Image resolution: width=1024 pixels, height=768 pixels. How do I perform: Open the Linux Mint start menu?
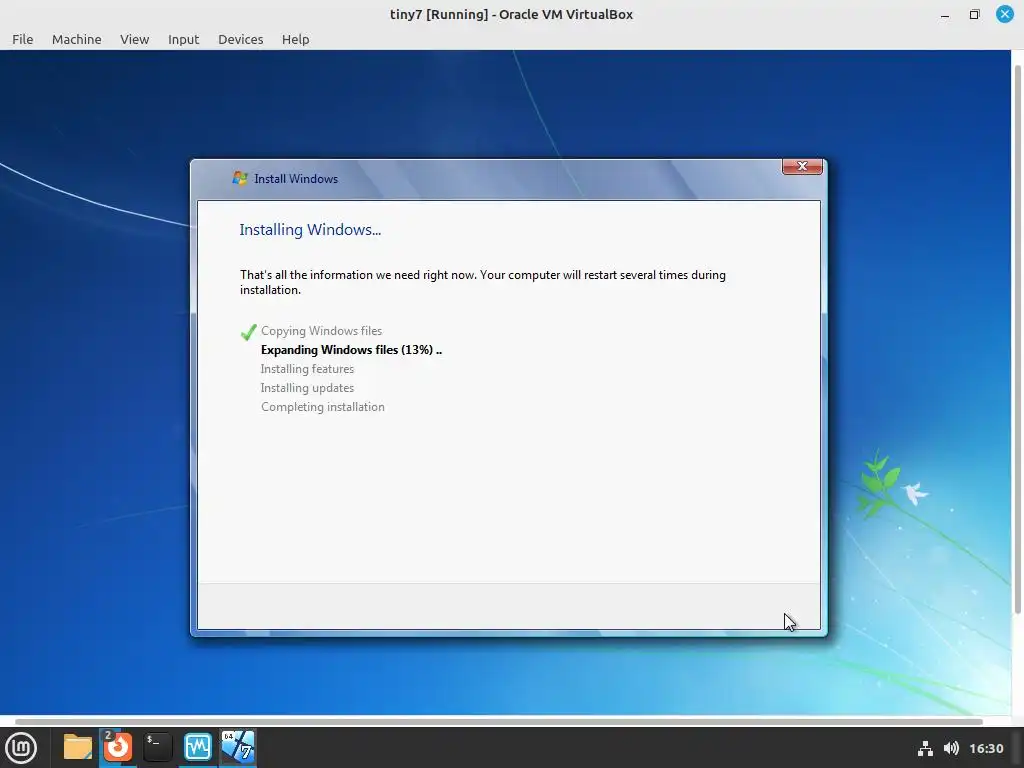(x=21, y=748)
